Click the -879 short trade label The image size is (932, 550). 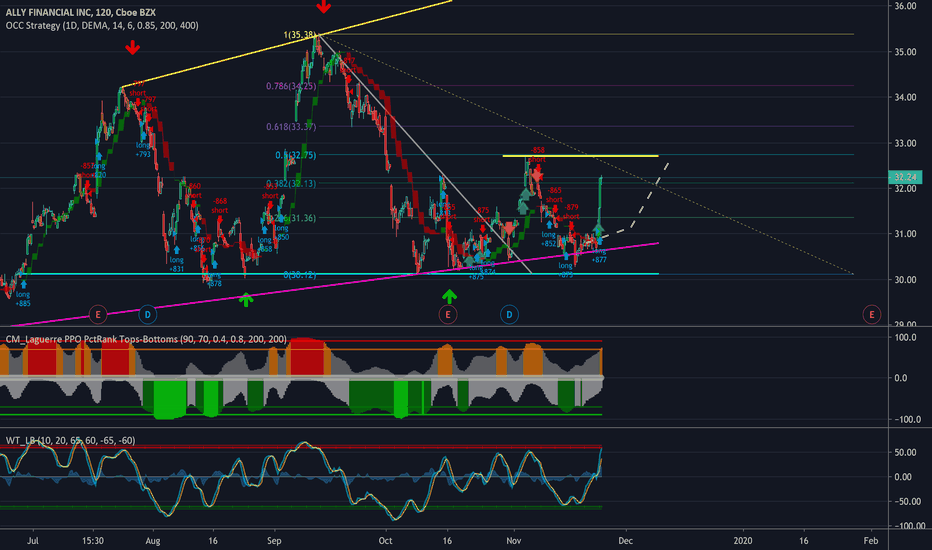(x=571, y=212)
